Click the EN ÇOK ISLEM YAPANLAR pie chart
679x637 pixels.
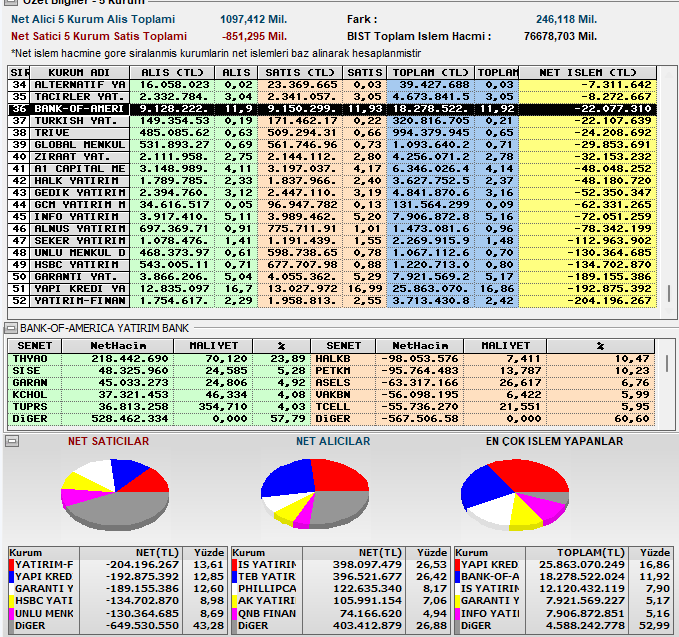pos(515,495)
